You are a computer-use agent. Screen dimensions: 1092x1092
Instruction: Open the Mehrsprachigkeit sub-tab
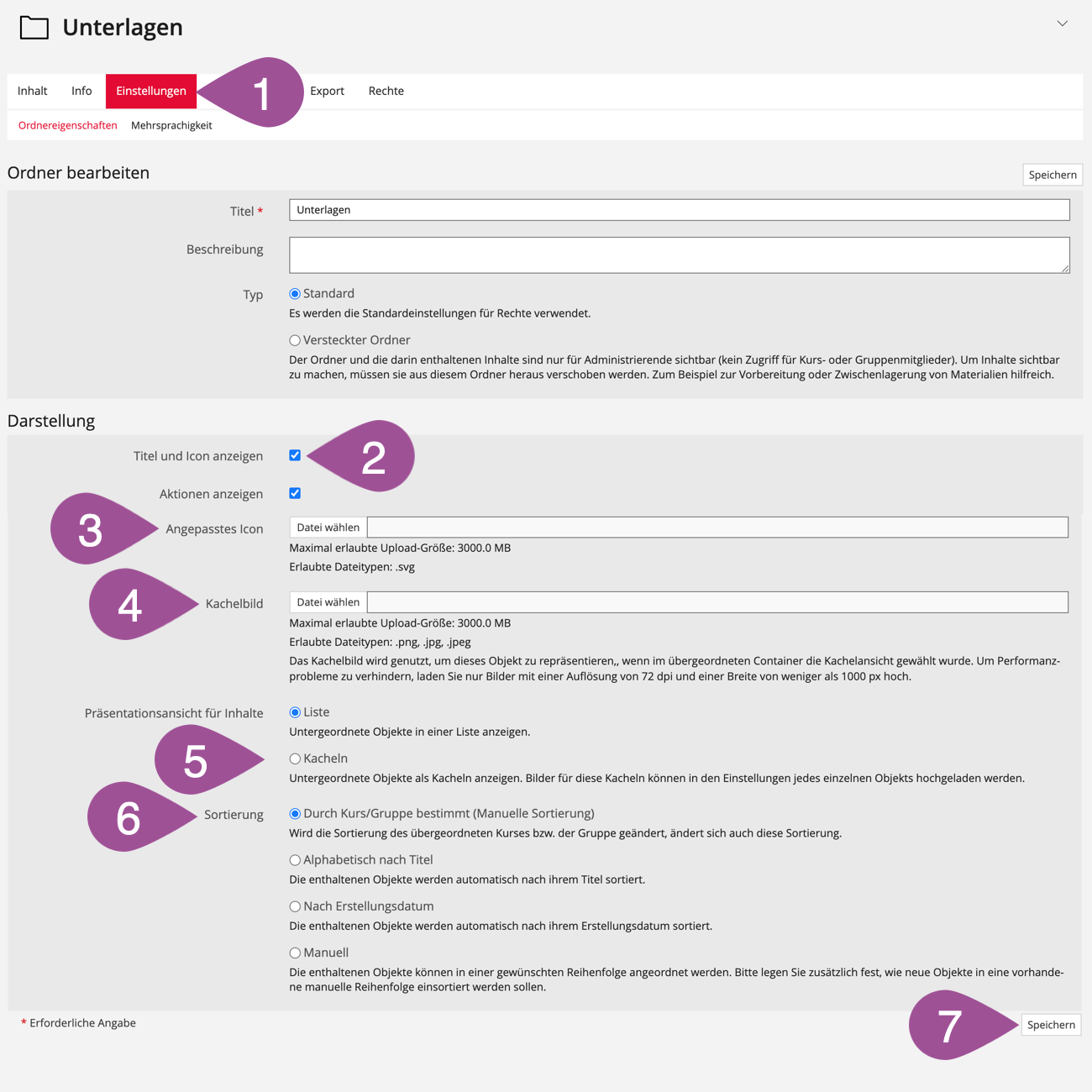pyautogui.click(x=171, y=125)
